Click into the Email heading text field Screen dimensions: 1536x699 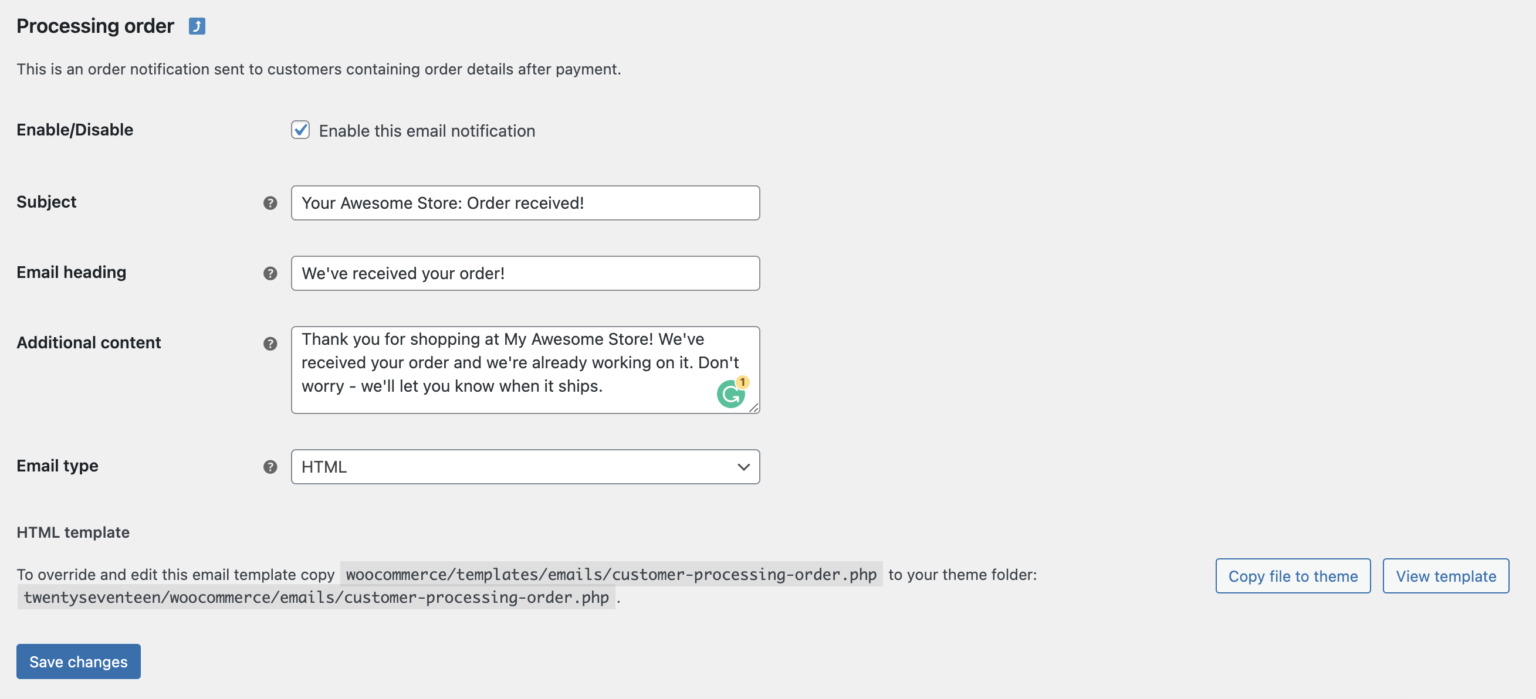525,273
